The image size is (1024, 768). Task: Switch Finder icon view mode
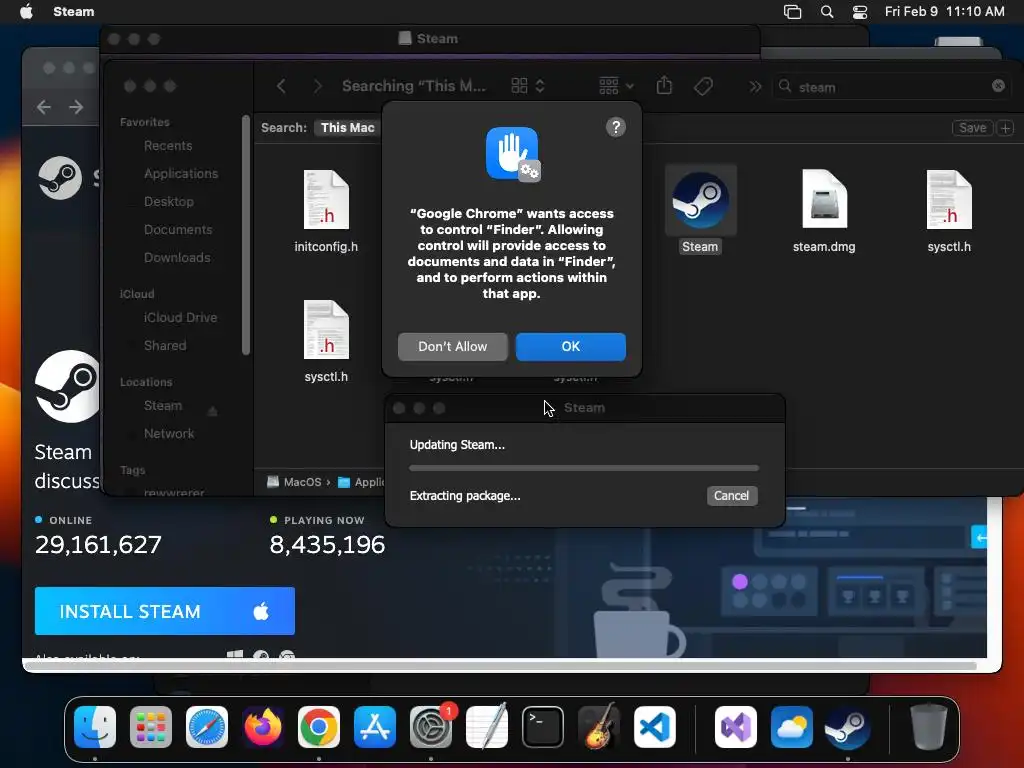point(528,86)
